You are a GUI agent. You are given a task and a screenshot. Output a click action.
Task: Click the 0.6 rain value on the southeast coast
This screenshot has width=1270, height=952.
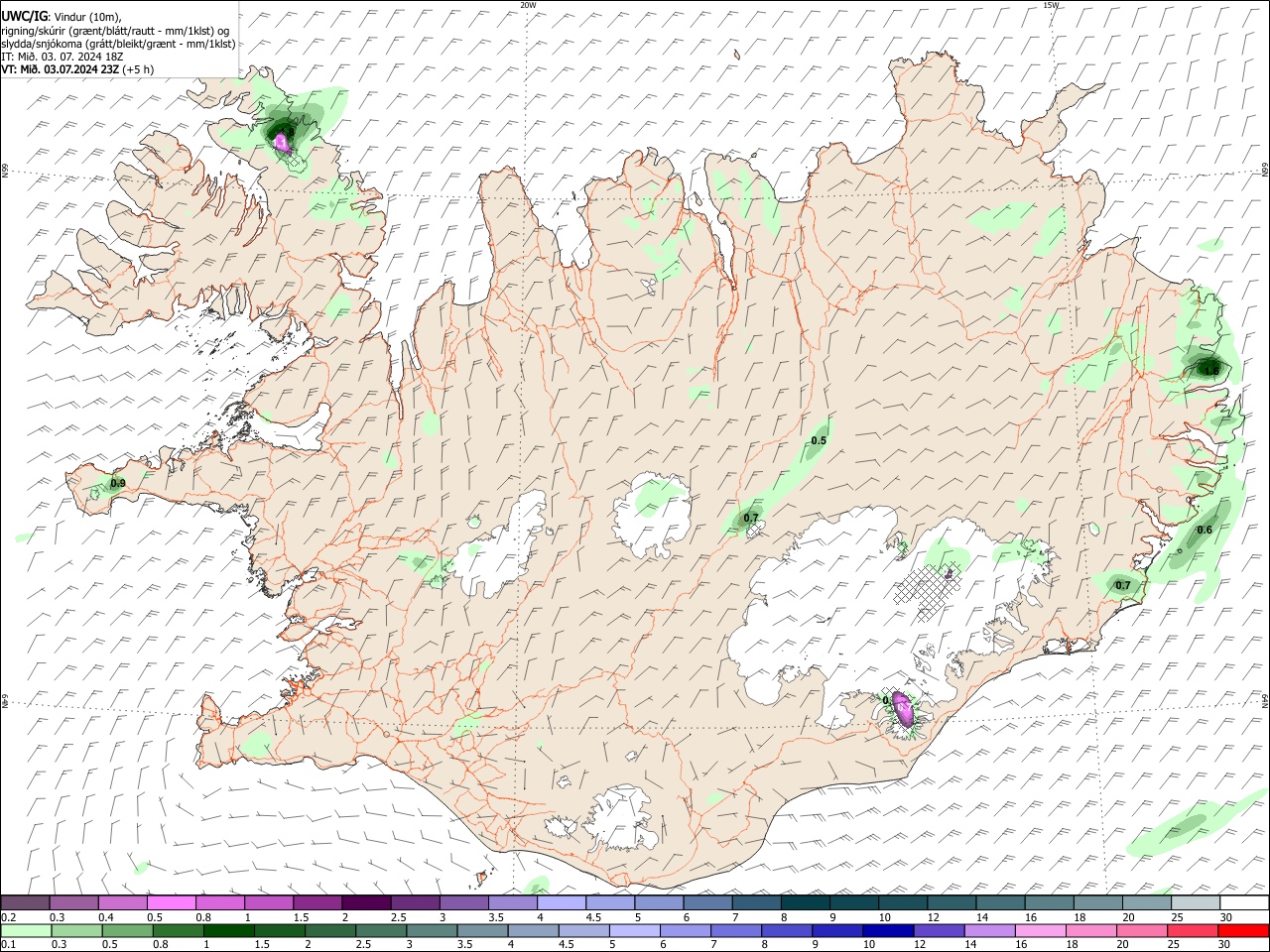tap(1205, 530)
